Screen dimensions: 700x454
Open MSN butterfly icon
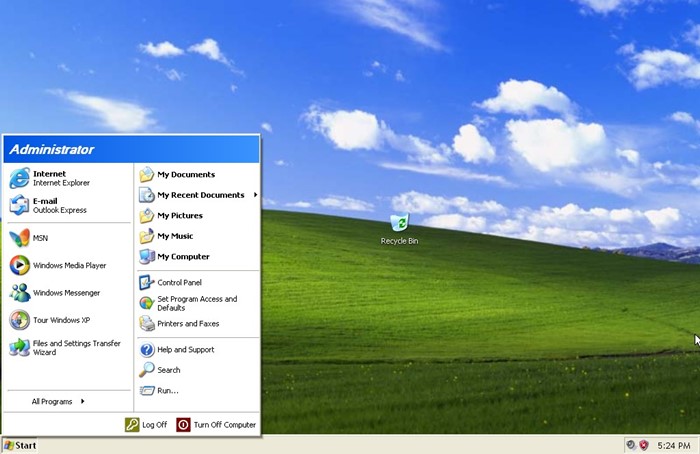tap(20, 238)
